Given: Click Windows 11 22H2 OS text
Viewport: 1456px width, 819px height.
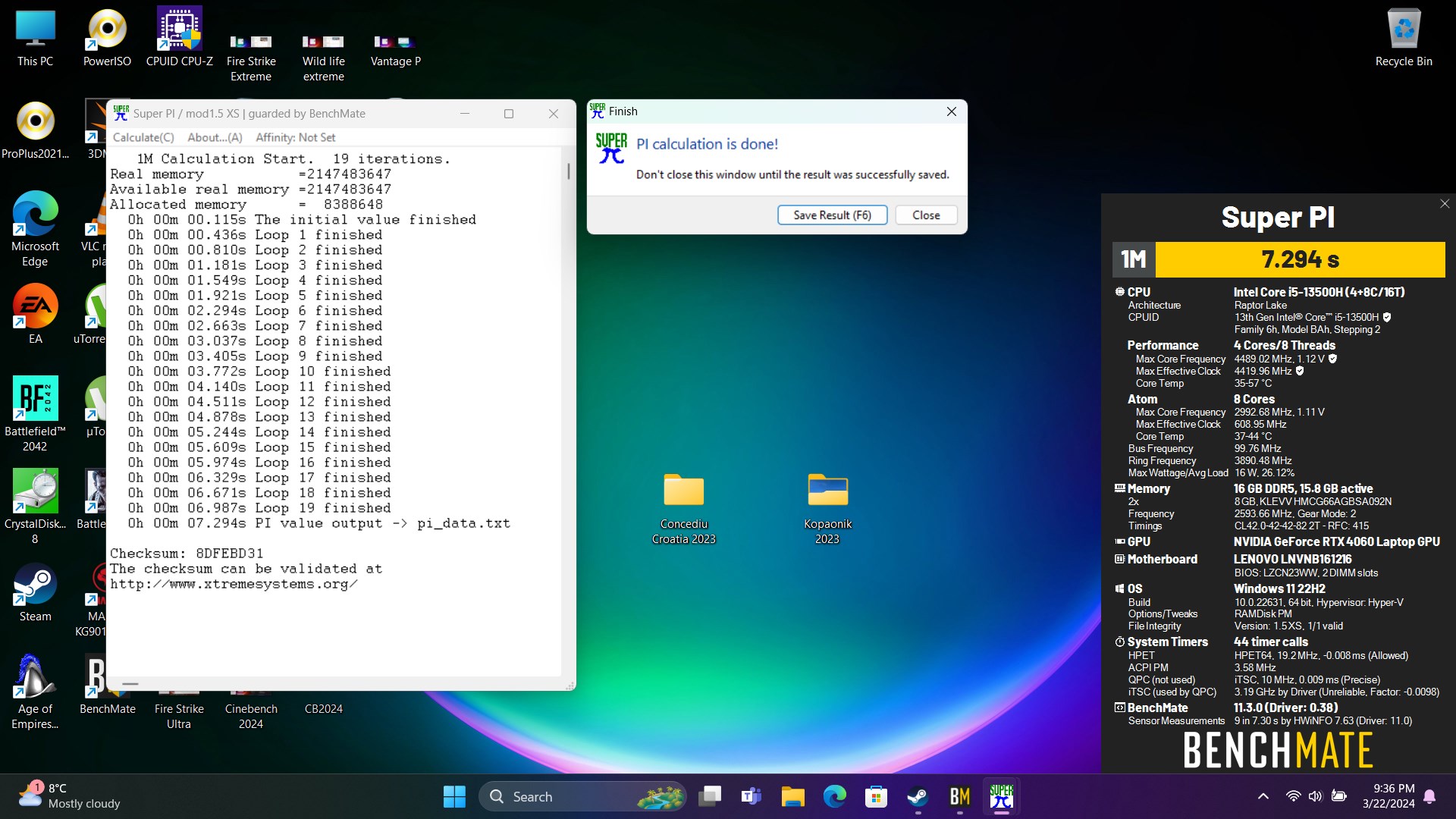Looking at the screenshot, I should [1279, 588].
